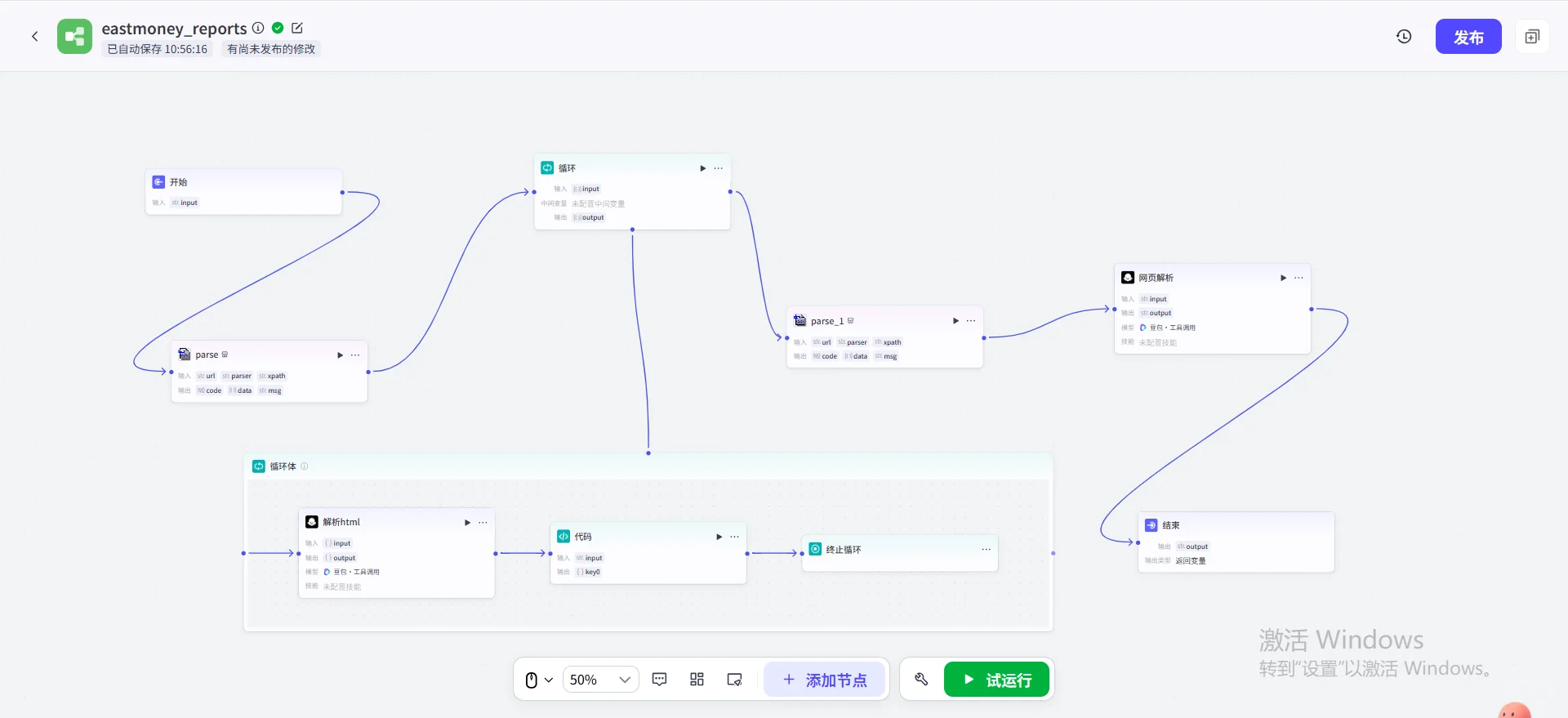Run the parse node alone
This screenshot has height=718, width=1568.
click(x=340, y=355)
